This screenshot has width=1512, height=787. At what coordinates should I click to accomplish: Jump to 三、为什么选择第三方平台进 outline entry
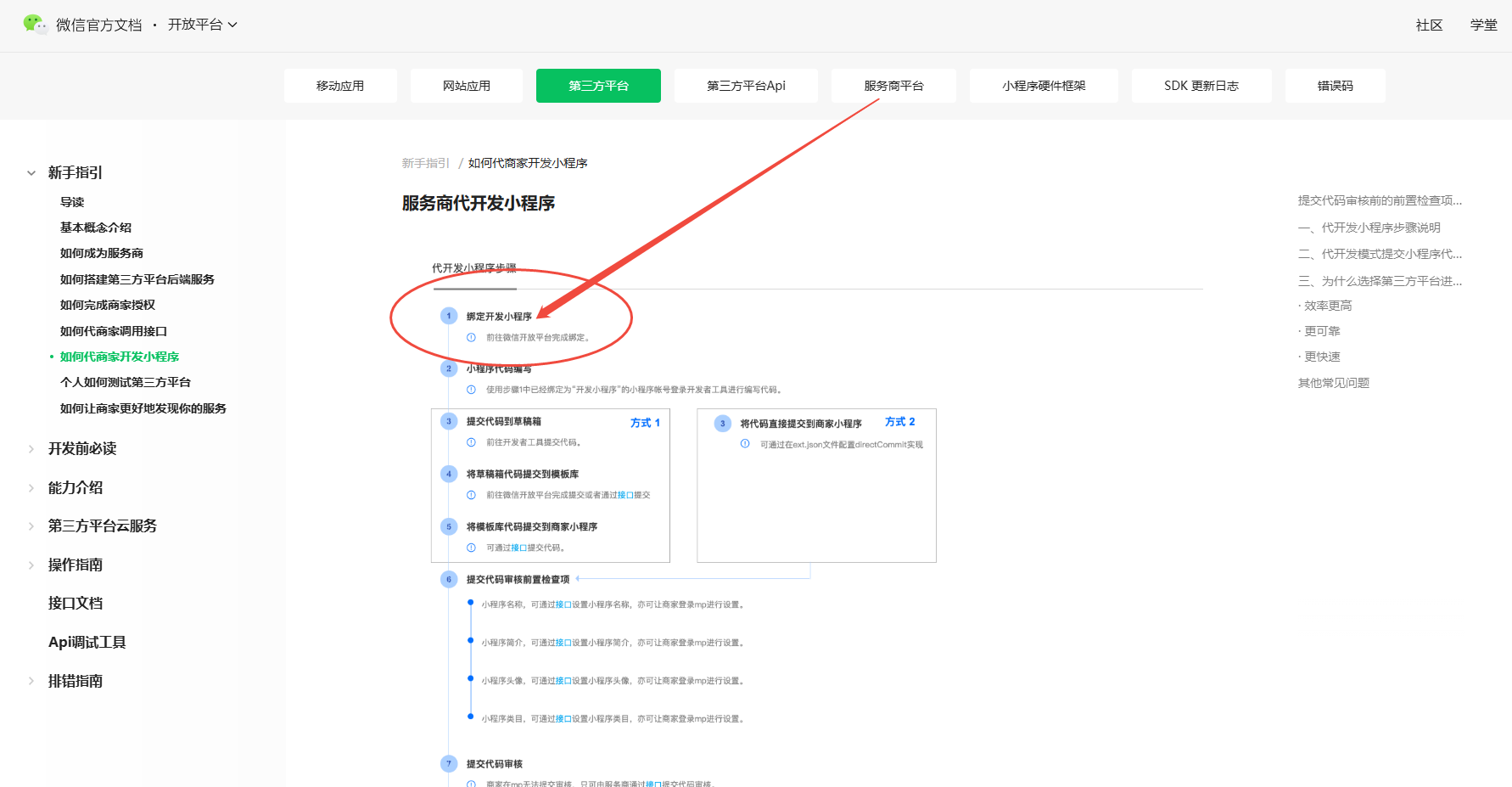click(1380, 281)
